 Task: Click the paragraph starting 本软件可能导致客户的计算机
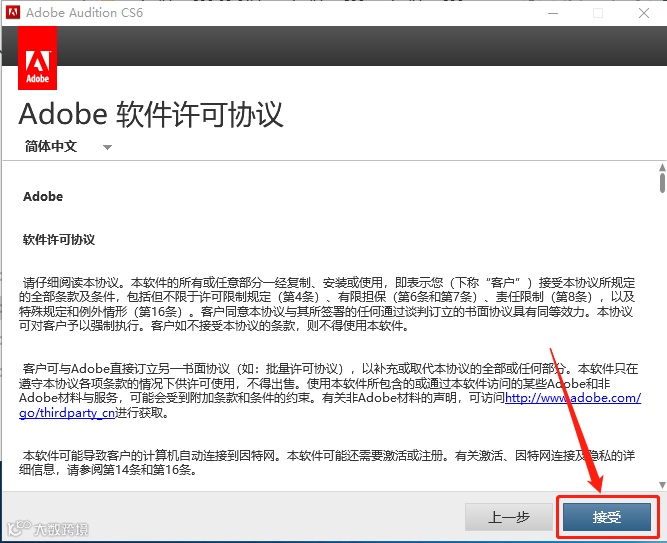(328, 463)
